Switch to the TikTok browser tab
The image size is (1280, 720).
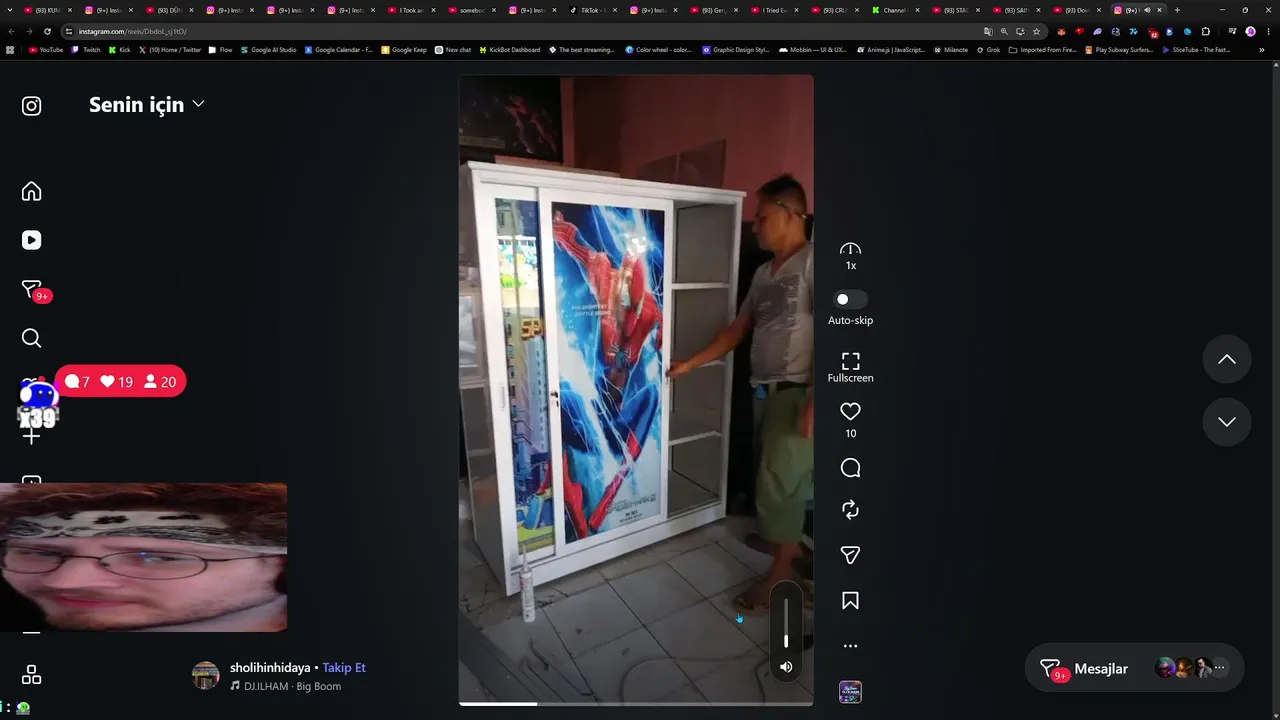(592, 10)
